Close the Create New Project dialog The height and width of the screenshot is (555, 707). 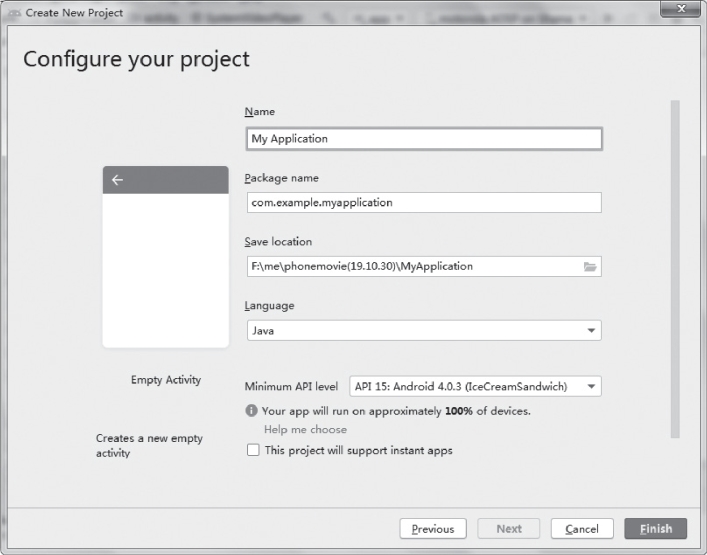click(x=681, y=10)
